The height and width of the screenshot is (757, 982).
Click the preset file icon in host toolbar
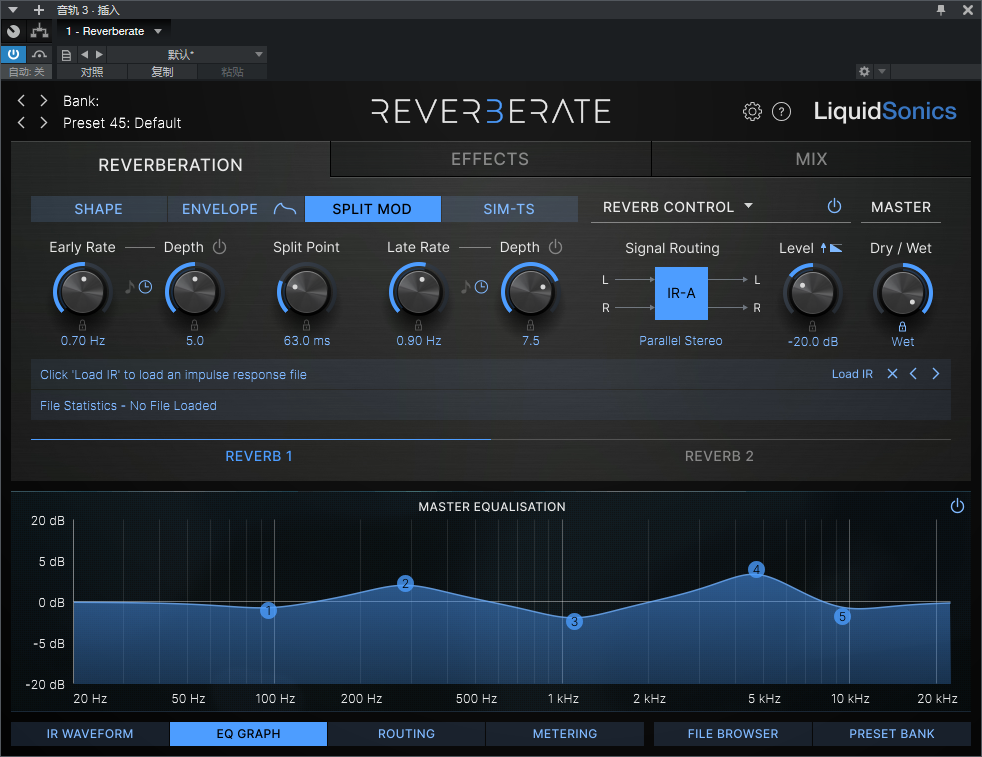(x=66, y=54)
